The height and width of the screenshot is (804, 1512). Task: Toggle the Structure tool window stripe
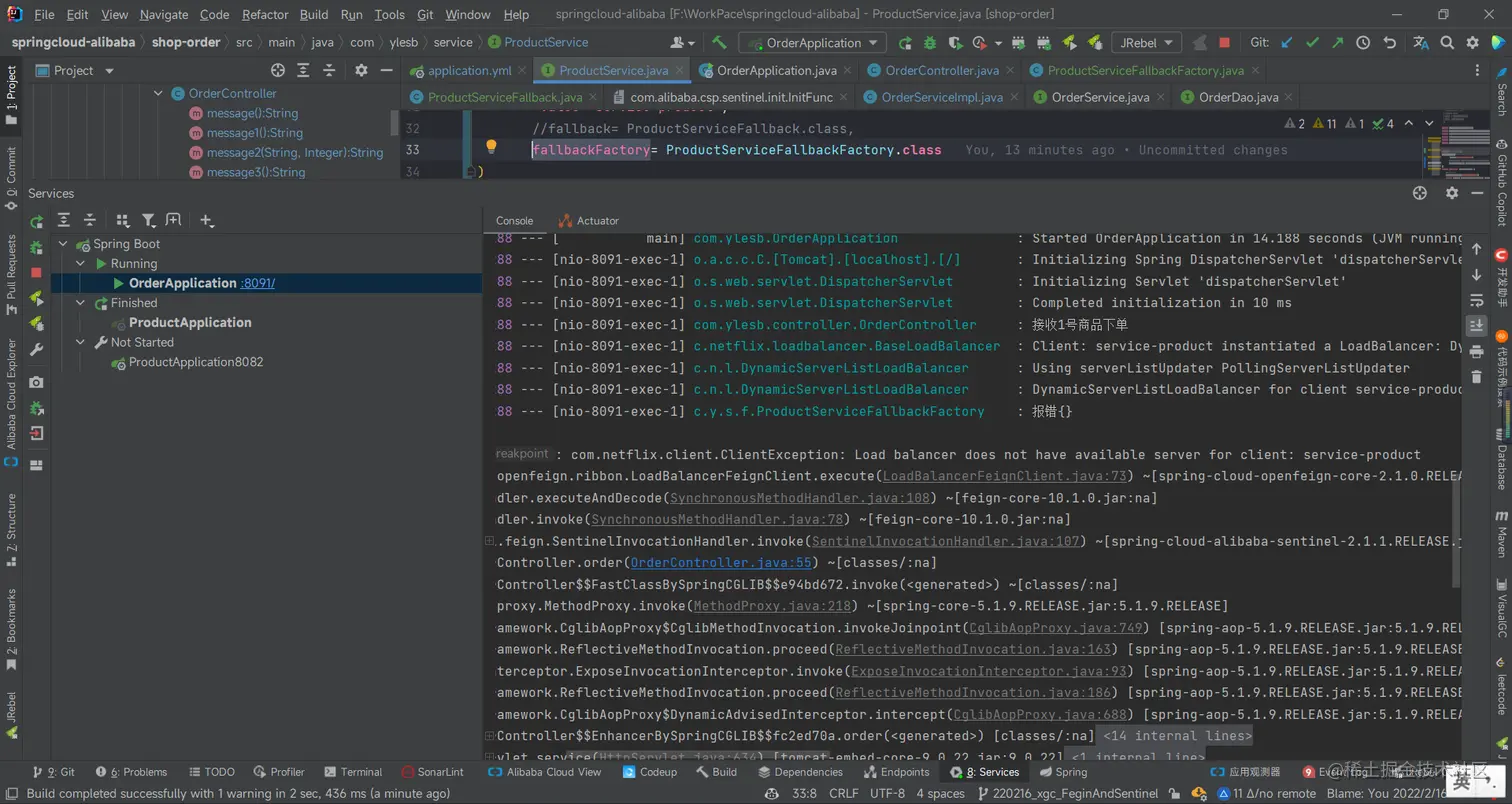pos(11,529)
